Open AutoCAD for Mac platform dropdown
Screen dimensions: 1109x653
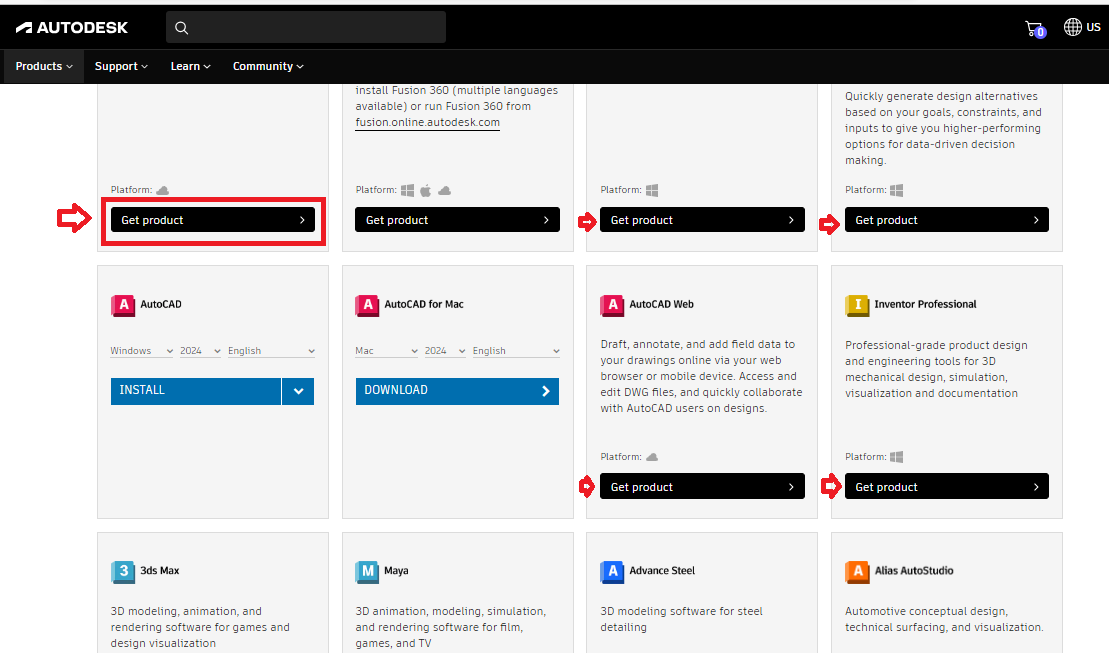click(386, 351)
